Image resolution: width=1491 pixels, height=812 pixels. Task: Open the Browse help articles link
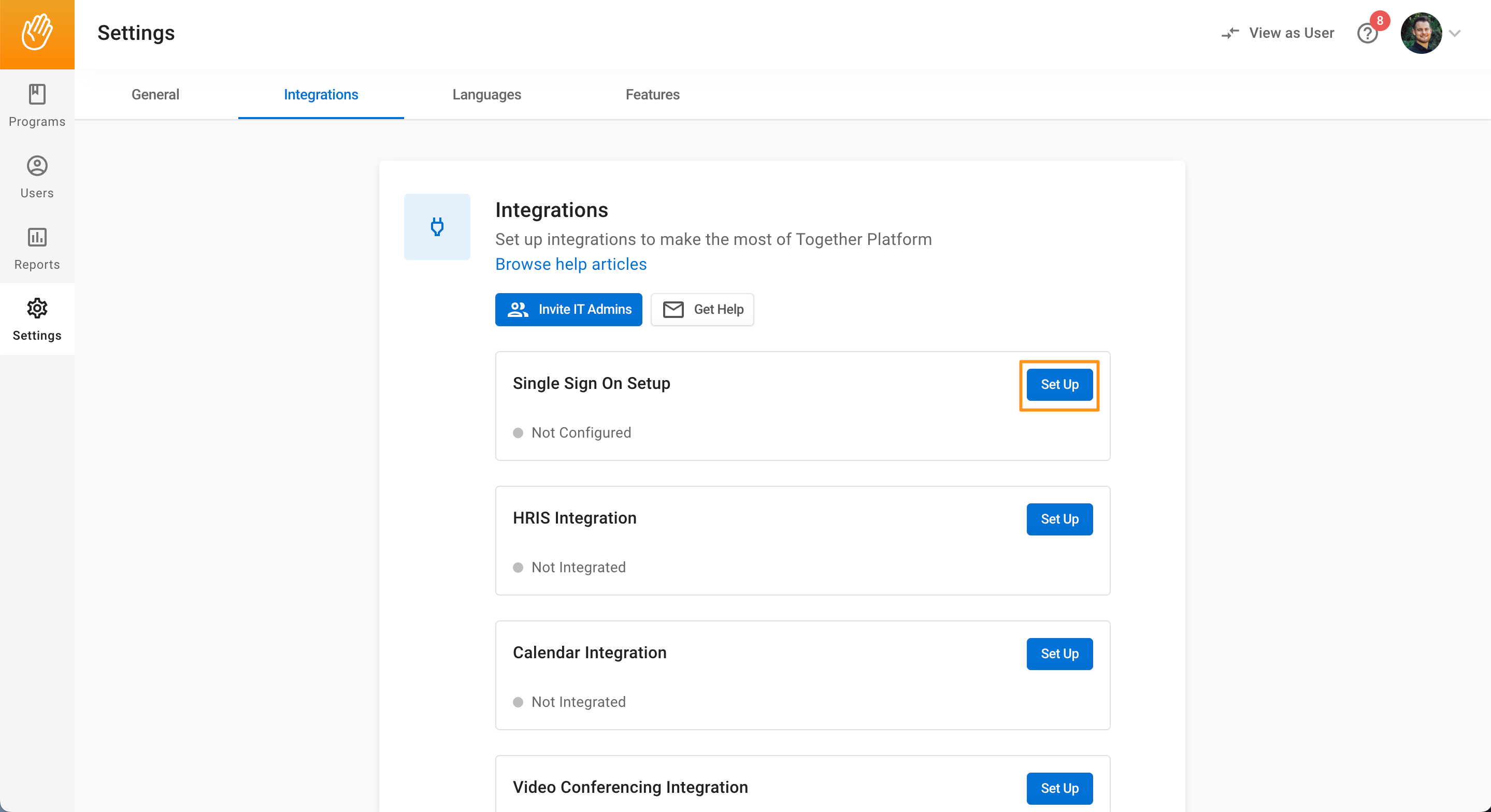571,264
